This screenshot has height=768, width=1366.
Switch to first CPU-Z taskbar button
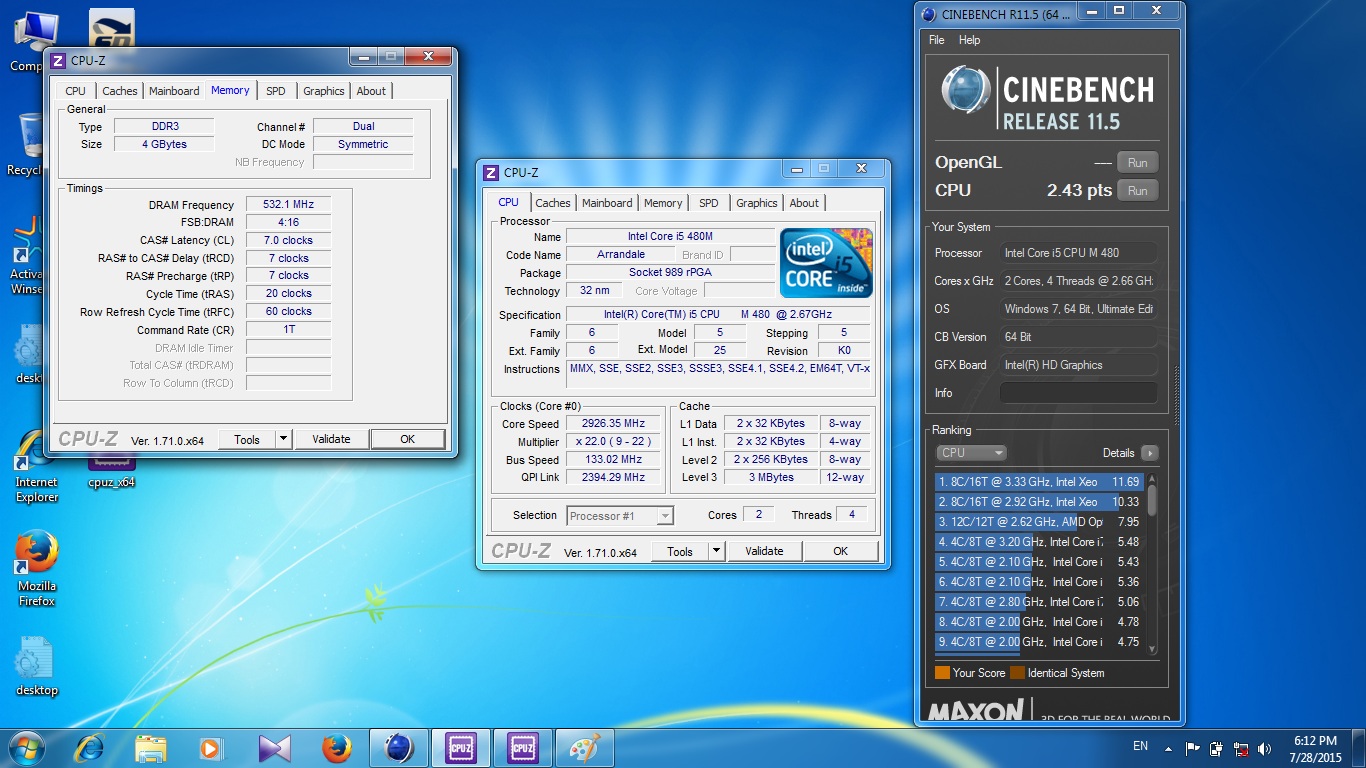tap(461, 748)
